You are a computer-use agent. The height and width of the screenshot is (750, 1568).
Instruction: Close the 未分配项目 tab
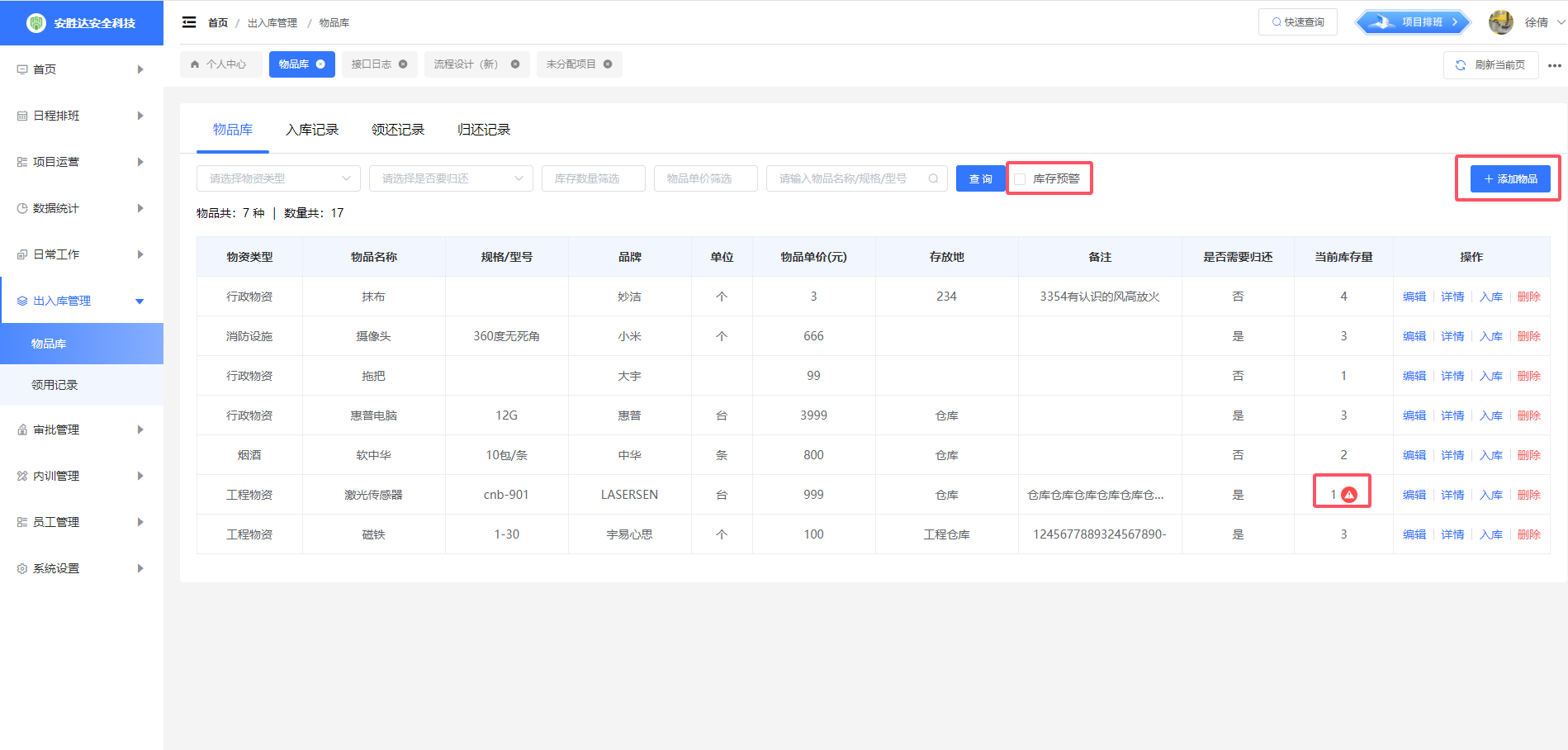[x=608, y=64]
